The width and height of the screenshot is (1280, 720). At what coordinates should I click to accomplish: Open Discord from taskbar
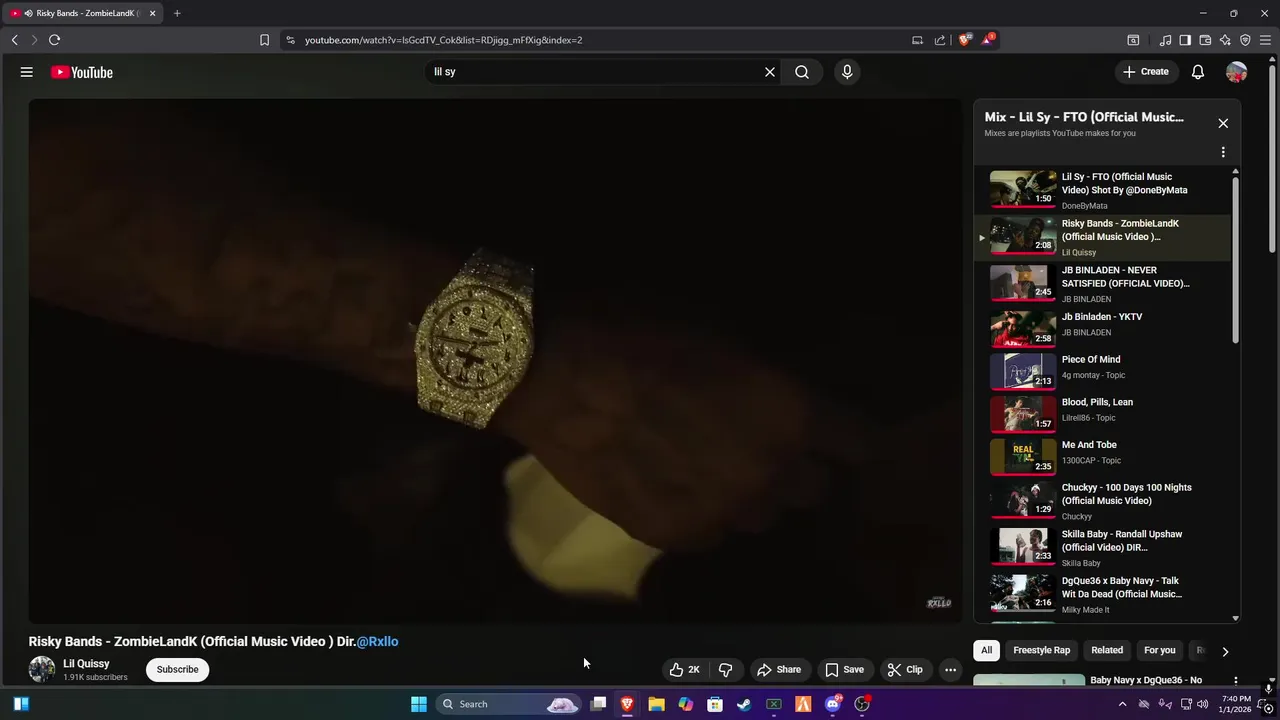click(x=832, y=704)
